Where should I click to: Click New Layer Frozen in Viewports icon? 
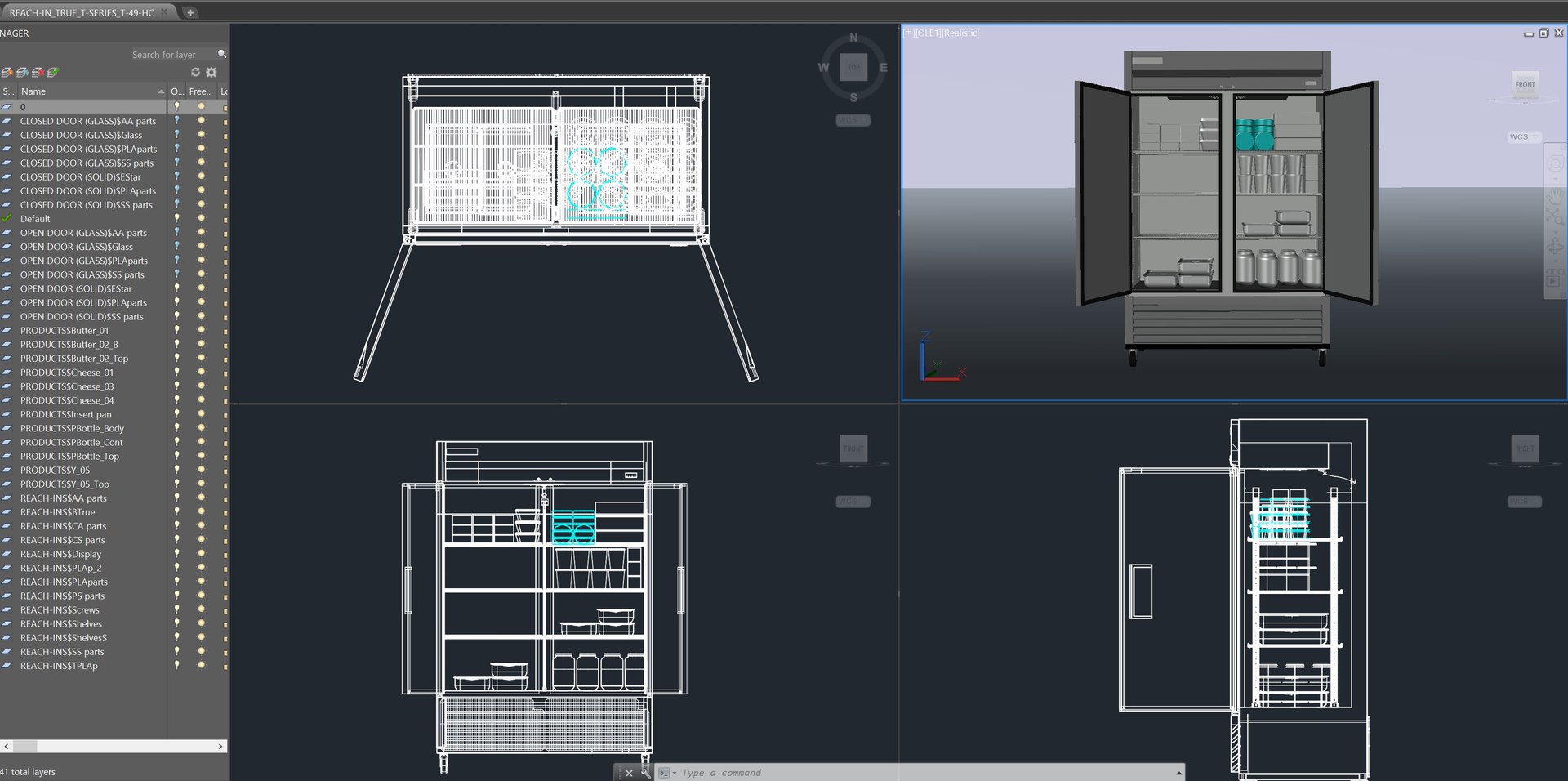(22, 73)
